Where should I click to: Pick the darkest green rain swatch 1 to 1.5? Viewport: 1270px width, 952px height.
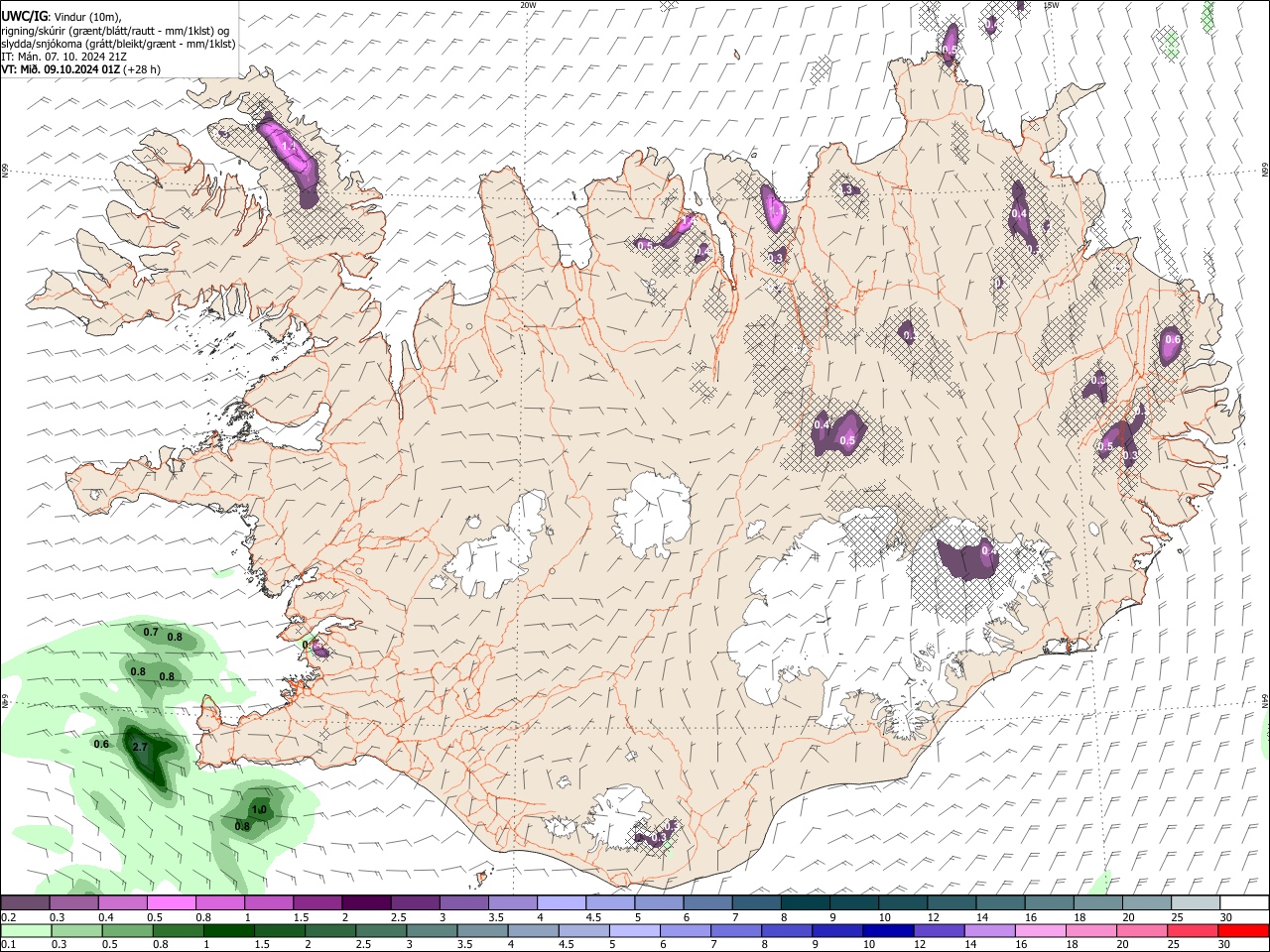pos(229,930)
